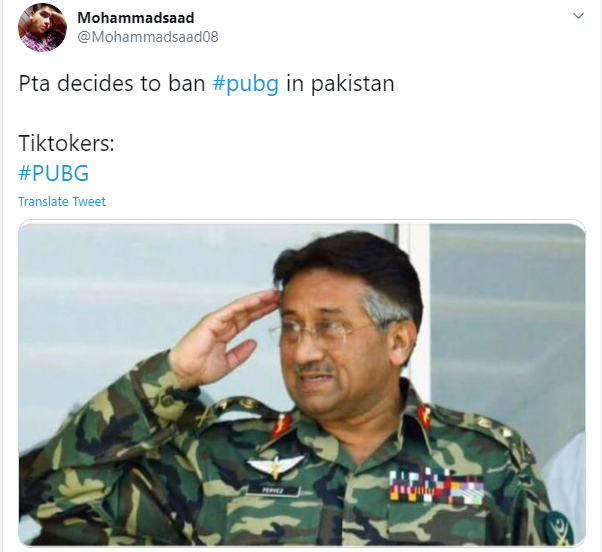Expand the tweet options chevron
The height and width of the screenshot is (552, 602).
click(578, 16)
